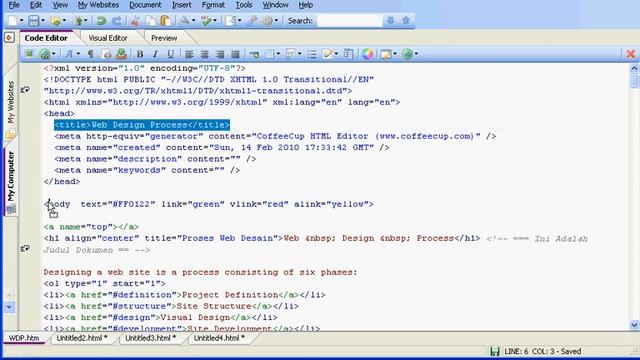Screen dimensions: 640x360
Task: Click the bulleted list icon
Action: (x=312, y=54)
